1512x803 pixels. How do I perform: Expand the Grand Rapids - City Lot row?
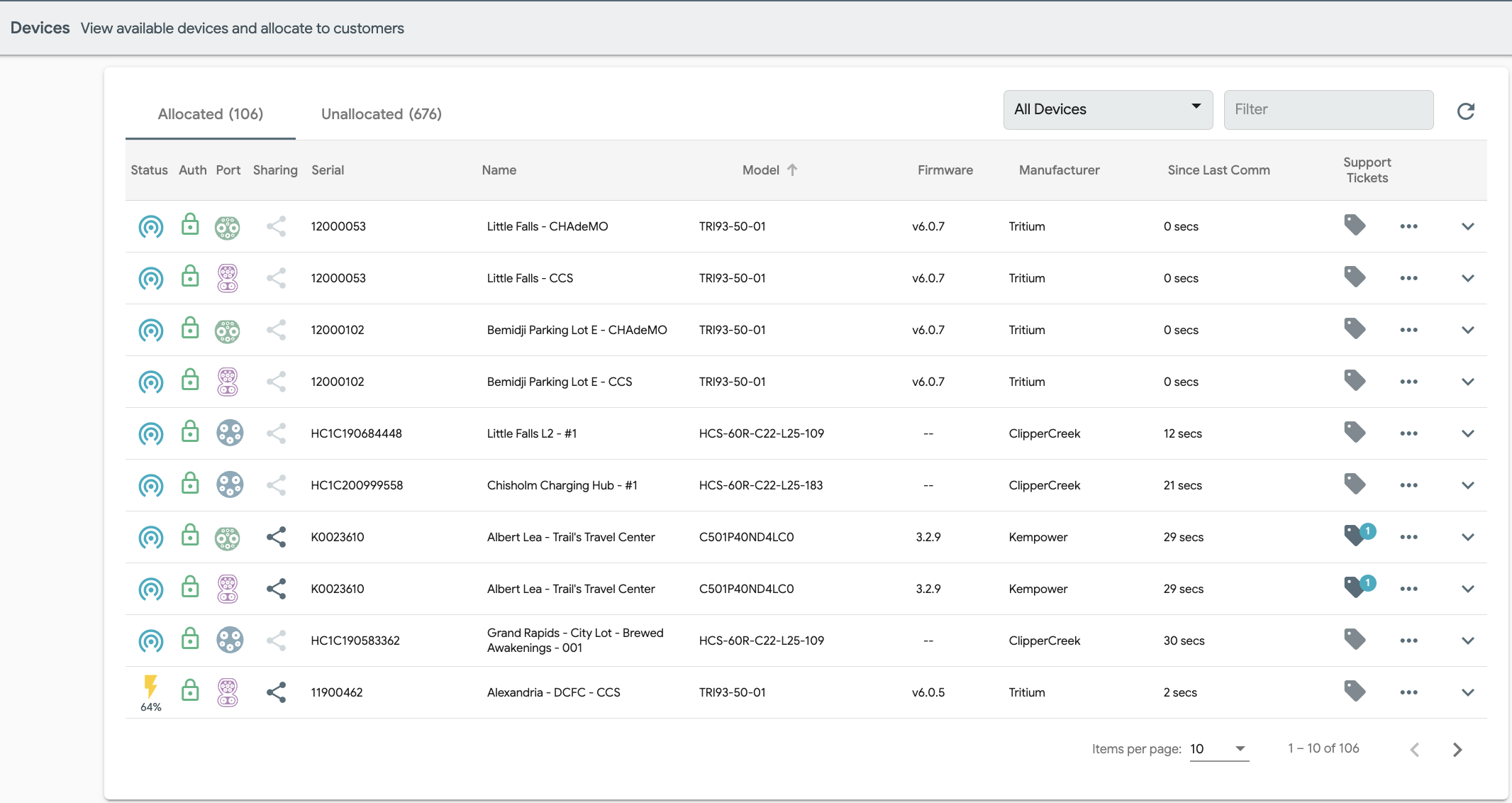click(1468, 641)
